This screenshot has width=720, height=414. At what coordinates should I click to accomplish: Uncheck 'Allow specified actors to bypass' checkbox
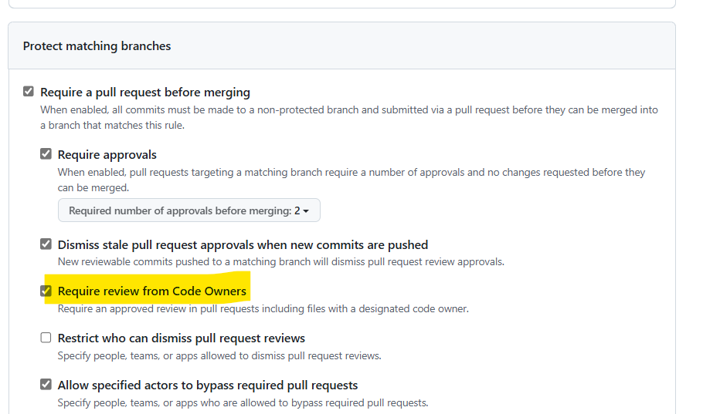[x=45, y=384]
